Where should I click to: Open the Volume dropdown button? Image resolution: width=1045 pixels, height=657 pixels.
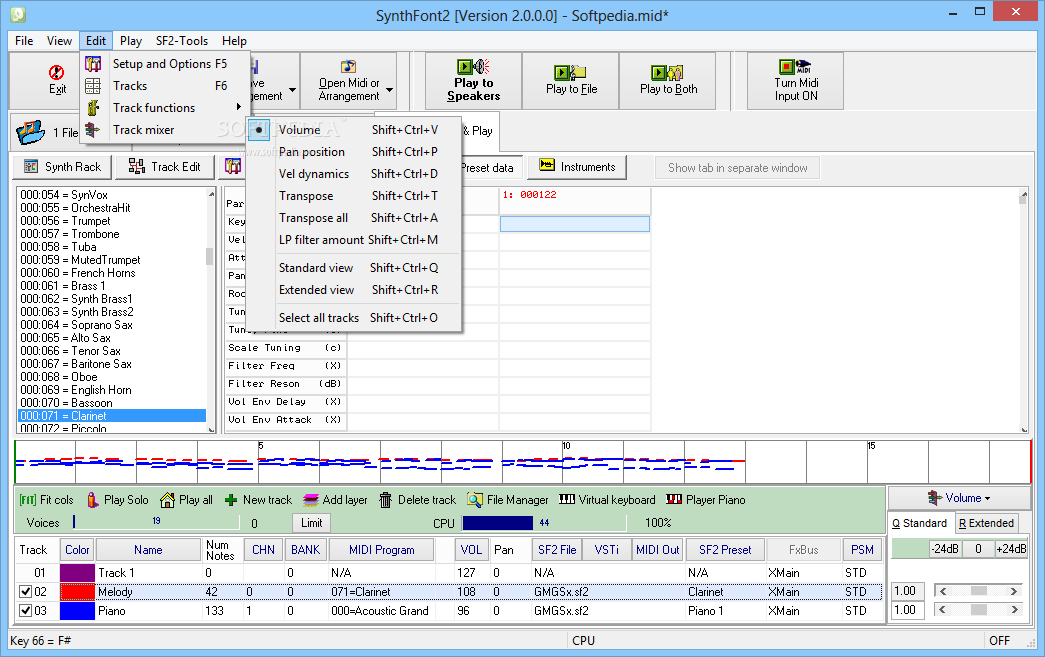click(959, 498)
